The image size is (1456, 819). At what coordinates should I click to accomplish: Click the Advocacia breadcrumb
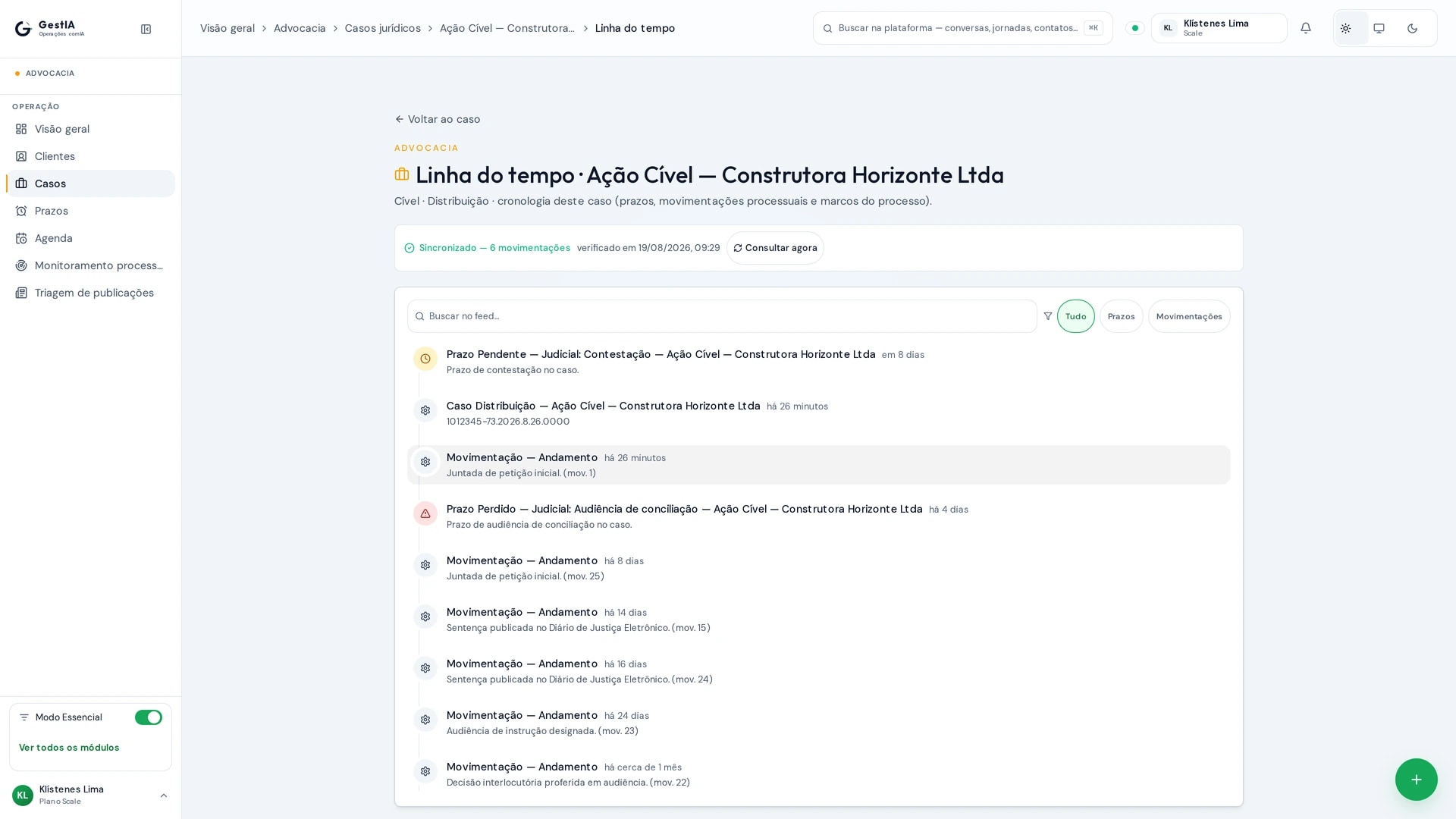click(300, 28)
